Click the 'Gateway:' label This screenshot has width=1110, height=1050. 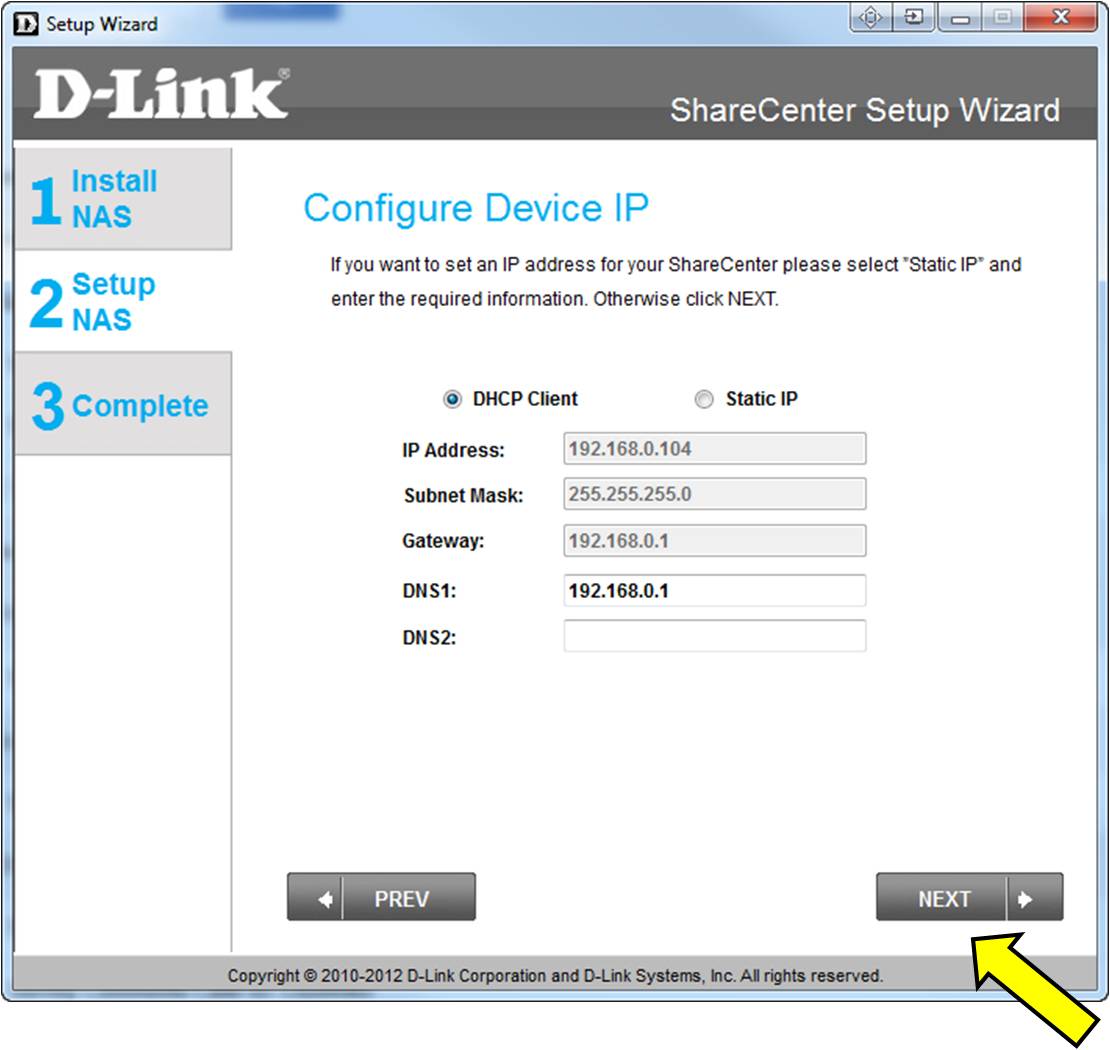point(443,541)
